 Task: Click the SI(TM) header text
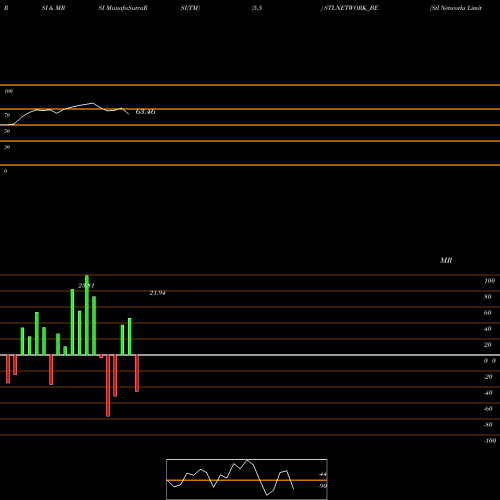[x=190, y=8]
